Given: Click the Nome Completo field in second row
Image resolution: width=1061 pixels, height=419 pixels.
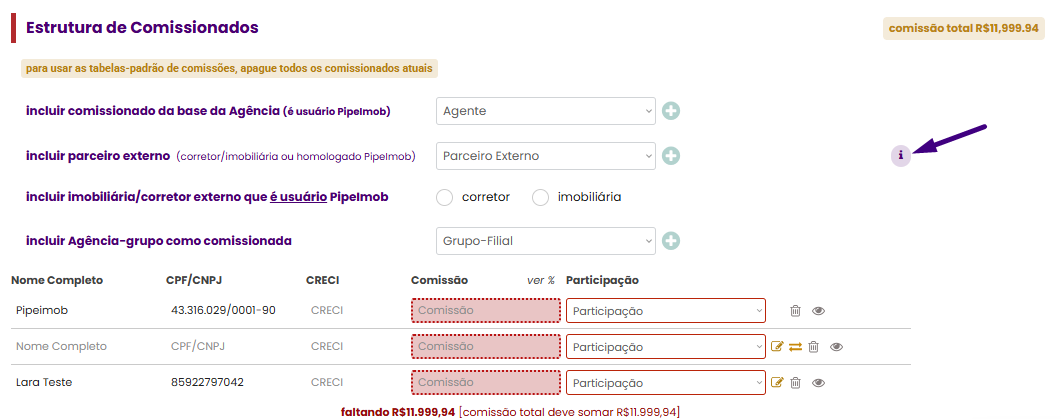Looking at the screenshot, I should pyautogui.click(x=62, y=347).
